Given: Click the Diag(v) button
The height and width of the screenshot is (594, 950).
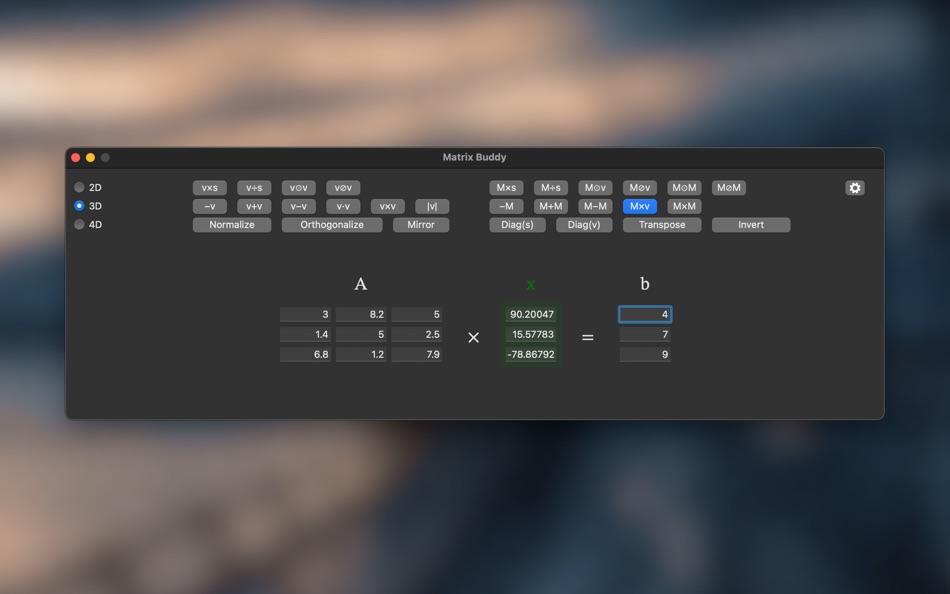Looking at the screenshot, I should pos(584,225).
